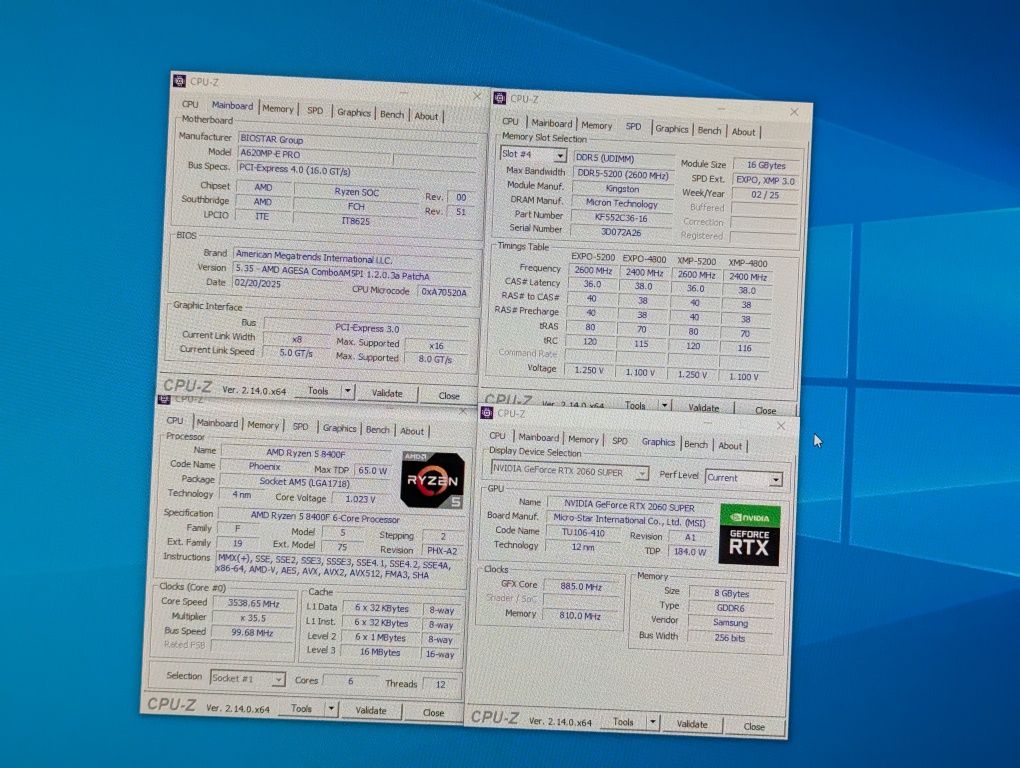Image resolution: width=1020 pixels, height=768 pixels.
Task: Open the Bench tab in the CPU window
Action: pyautogui.click(x=377, y=430)
